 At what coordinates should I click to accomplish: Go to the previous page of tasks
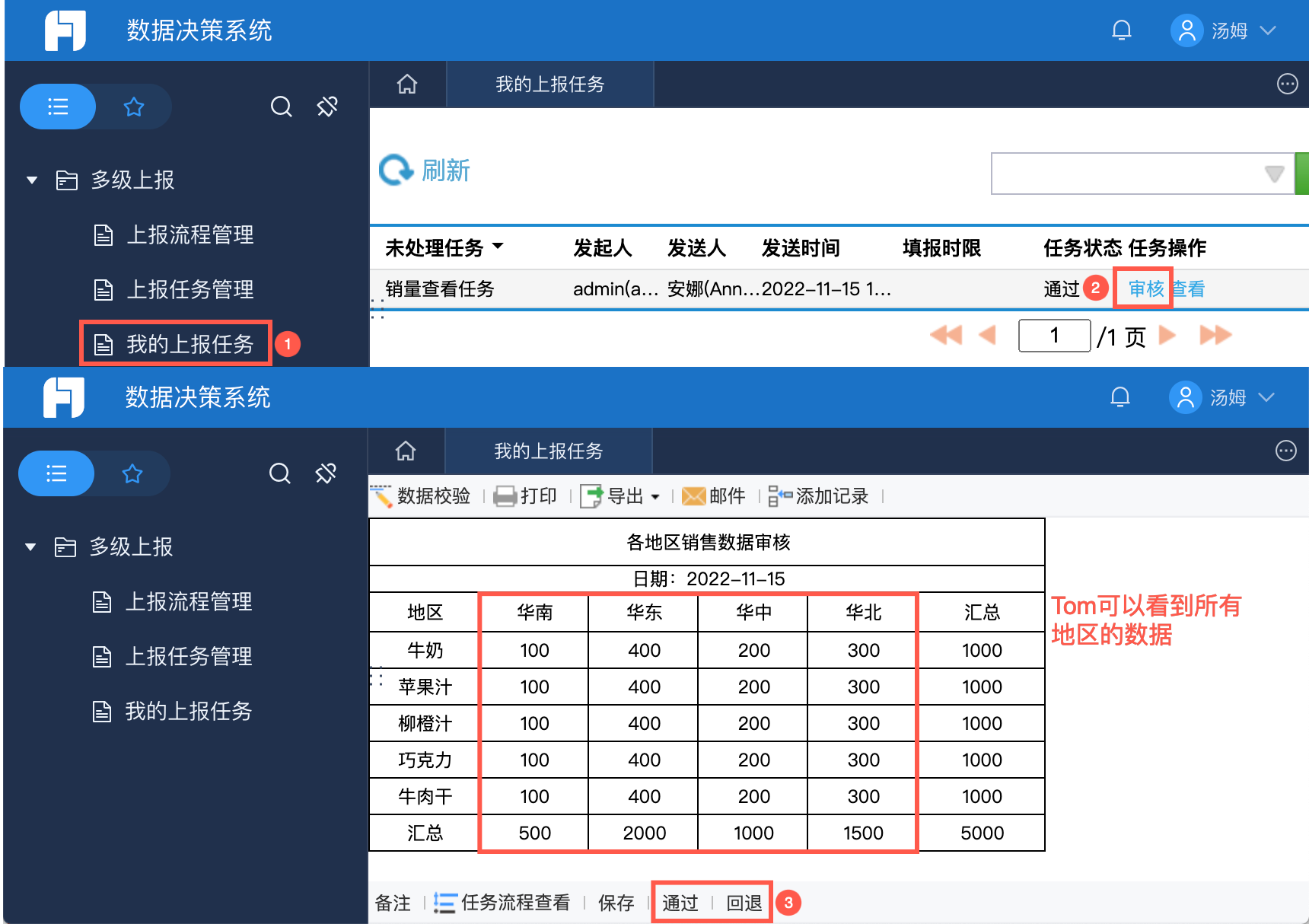pos(987,335)
